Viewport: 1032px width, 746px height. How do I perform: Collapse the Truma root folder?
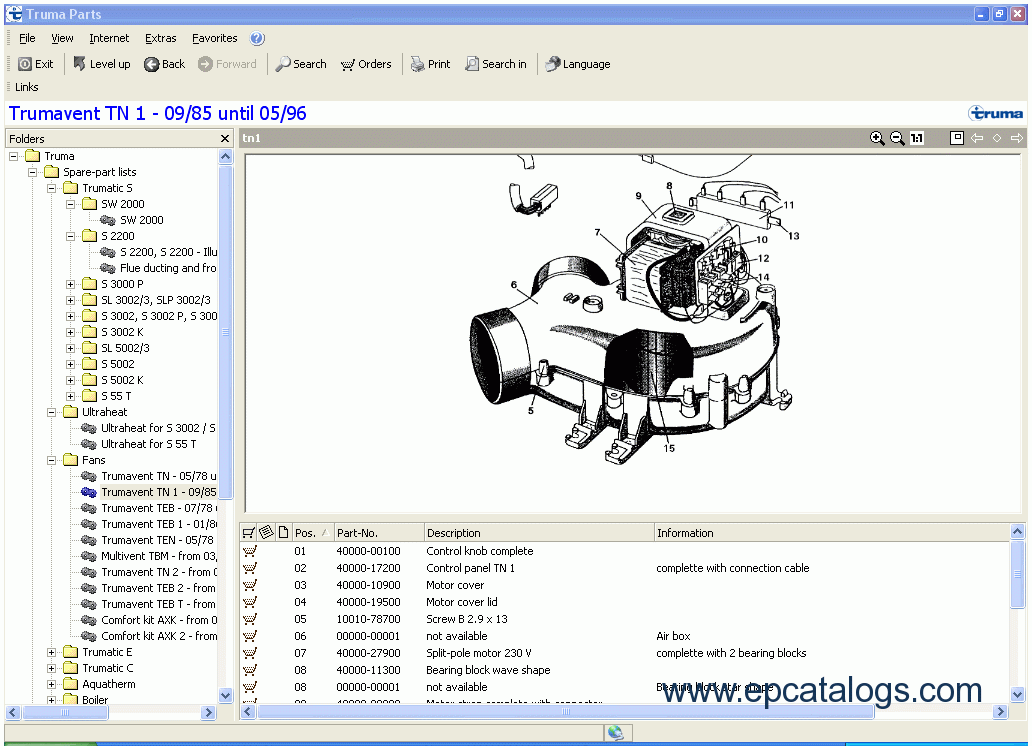coord(13,156)
